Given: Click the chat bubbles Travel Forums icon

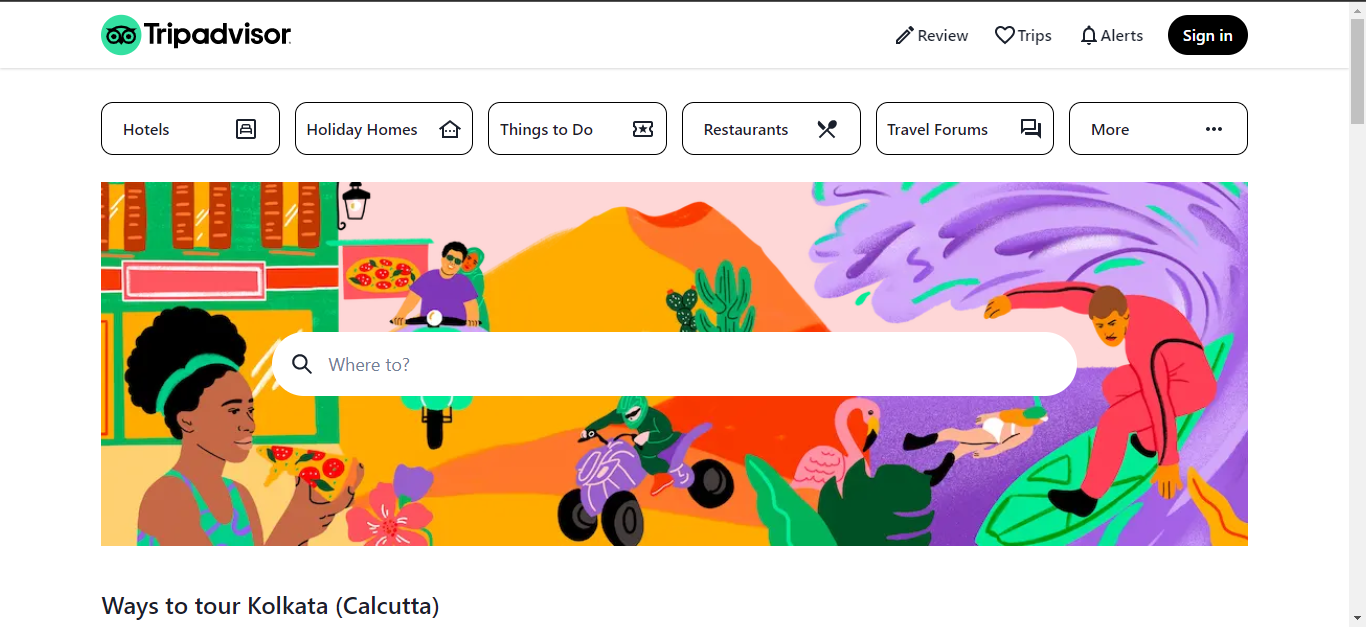Looking at the screenshot, I should pyautogui.click(x=1030, y=129).
